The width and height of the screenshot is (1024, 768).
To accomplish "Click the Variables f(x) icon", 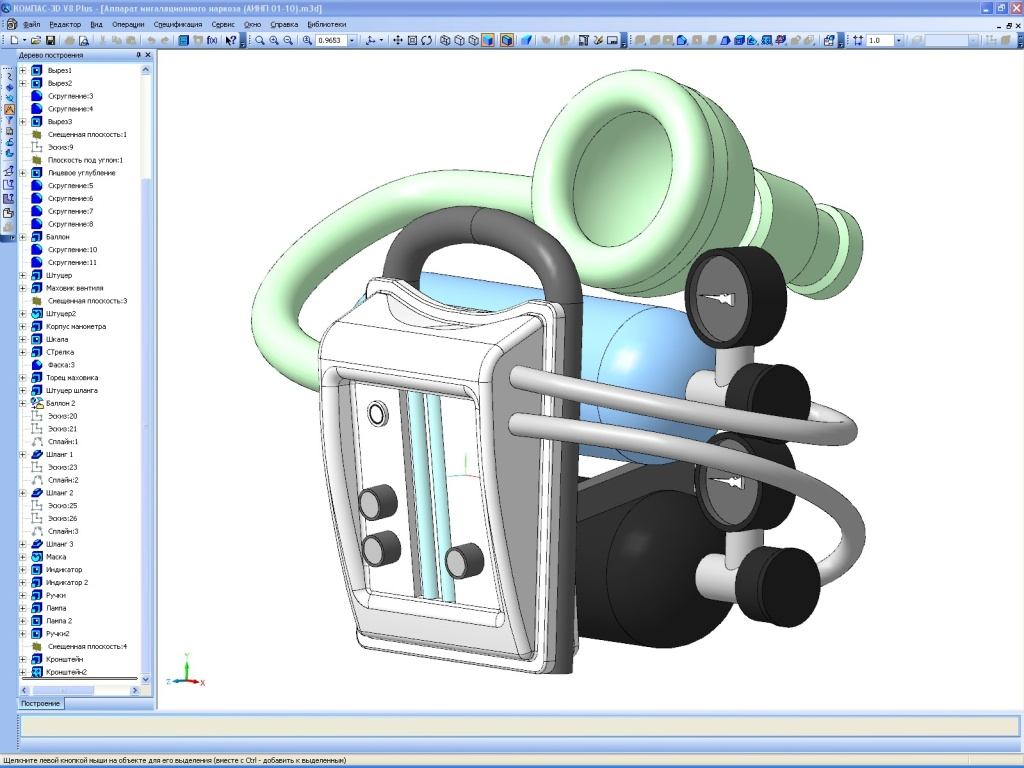I will (x=211, y=41).
